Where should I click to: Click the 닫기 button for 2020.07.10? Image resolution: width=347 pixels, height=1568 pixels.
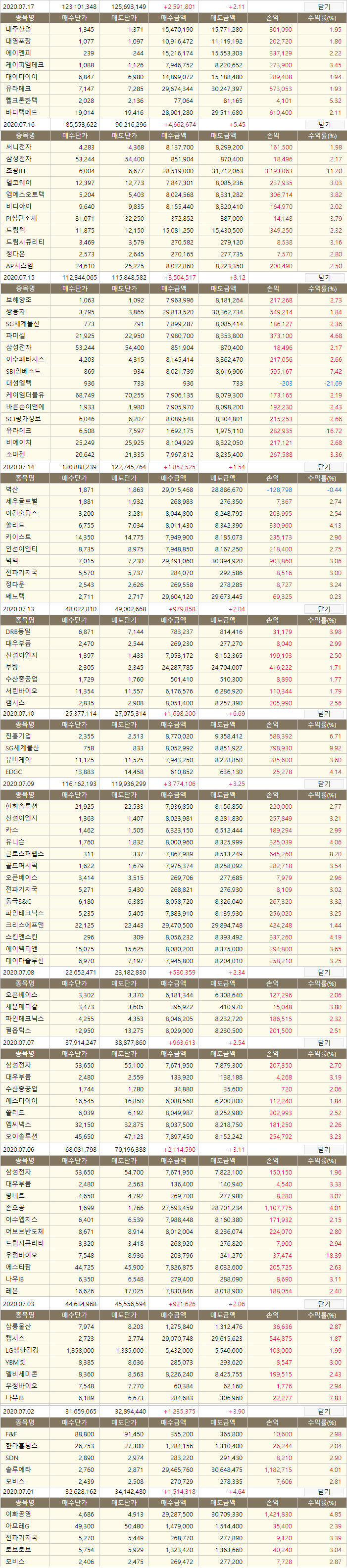[x=324, y=713]
